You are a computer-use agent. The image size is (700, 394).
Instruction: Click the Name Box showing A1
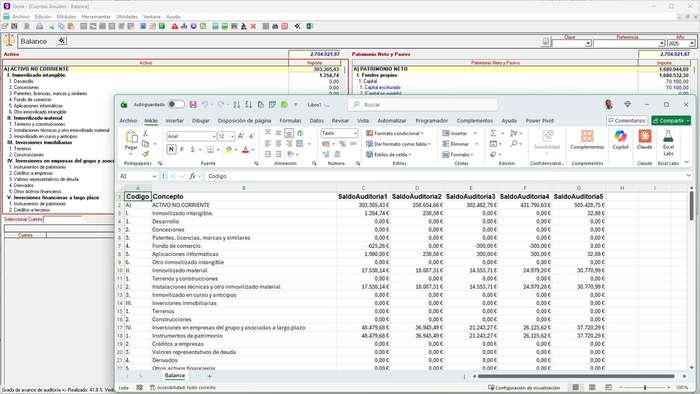coord(138,176)
